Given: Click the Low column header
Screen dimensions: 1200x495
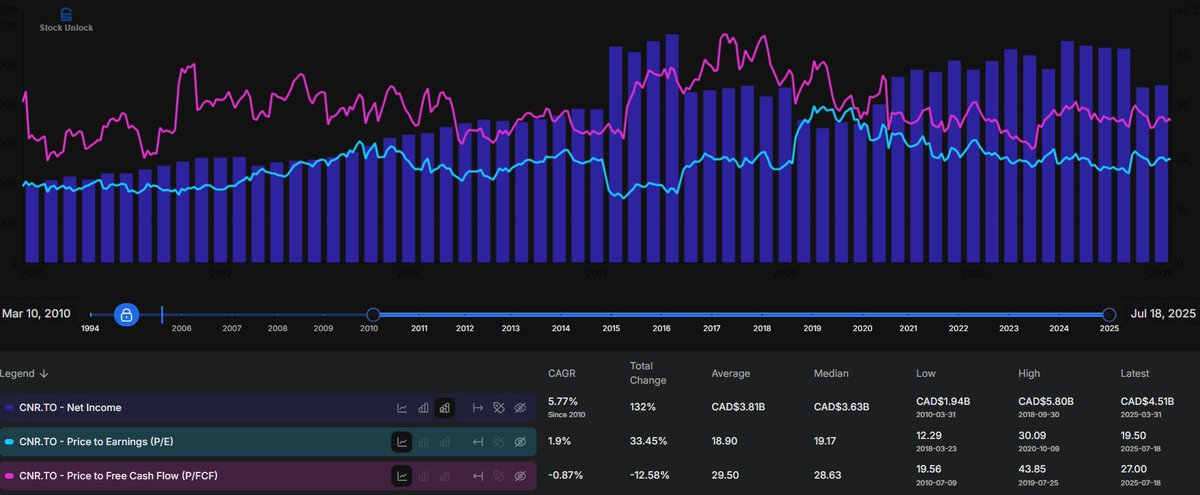Looking at the screenshot, I should point(926,374).
